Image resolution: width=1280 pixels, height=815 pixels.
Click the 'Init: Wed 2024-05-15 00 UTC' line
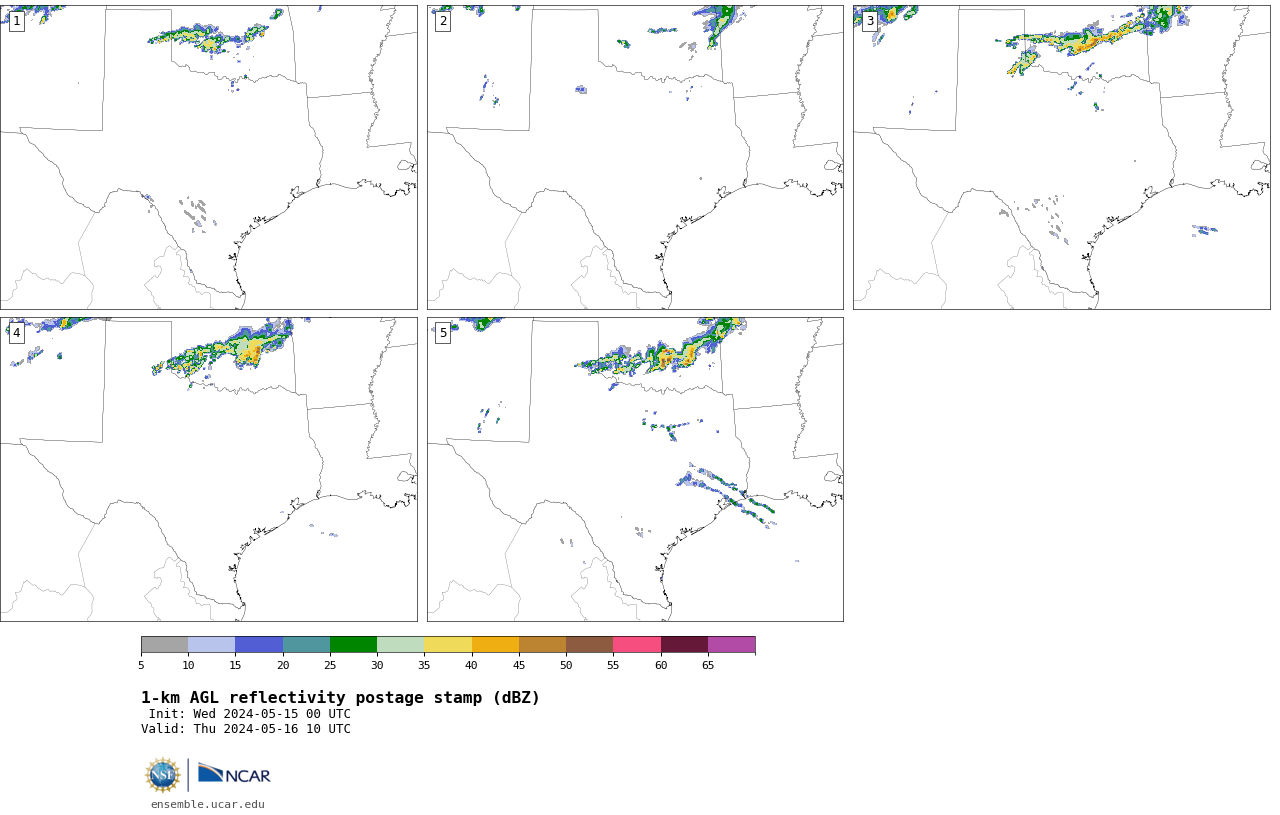[250, 714]
